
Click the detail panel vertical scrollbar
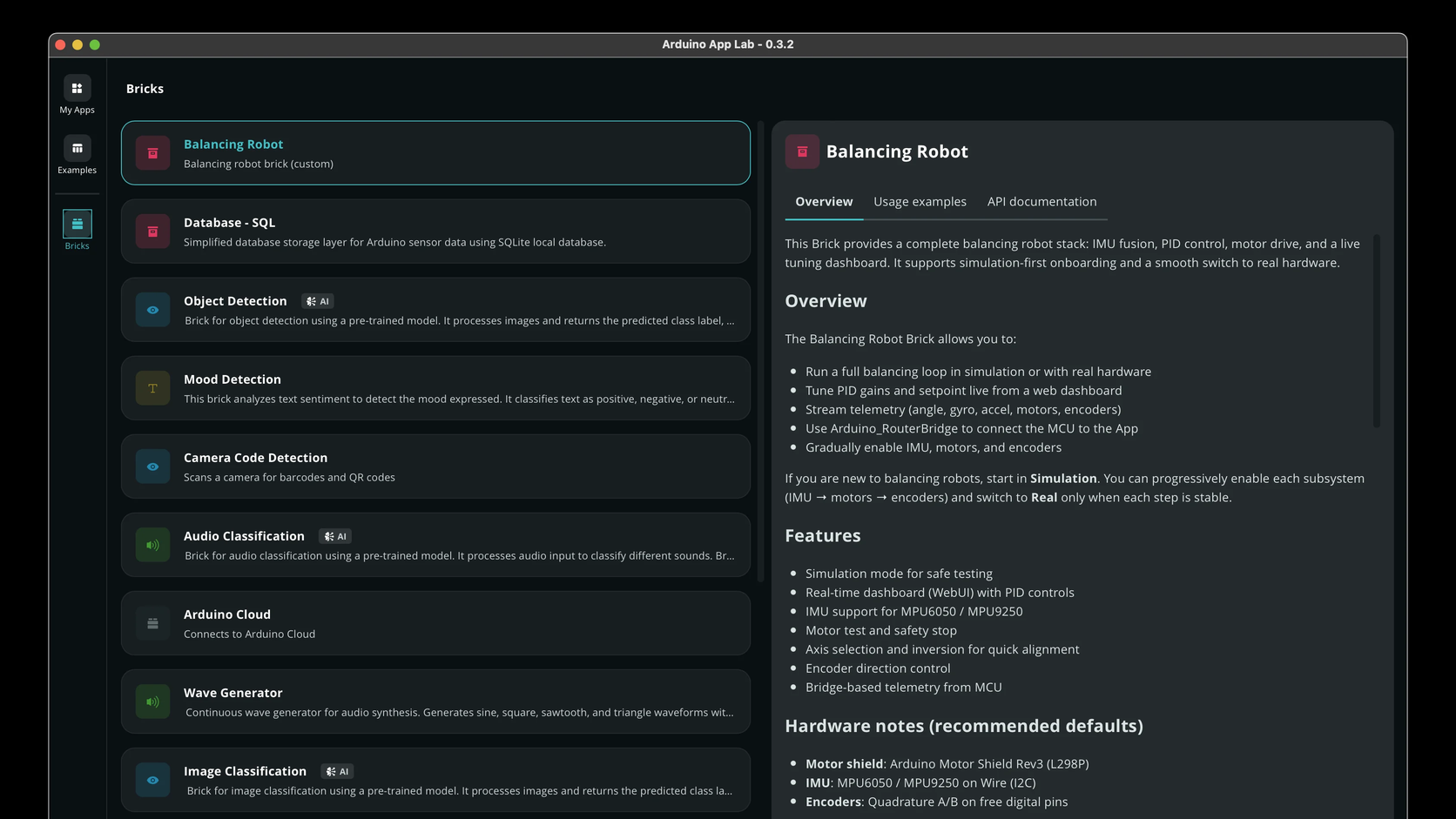(1377, 331)
